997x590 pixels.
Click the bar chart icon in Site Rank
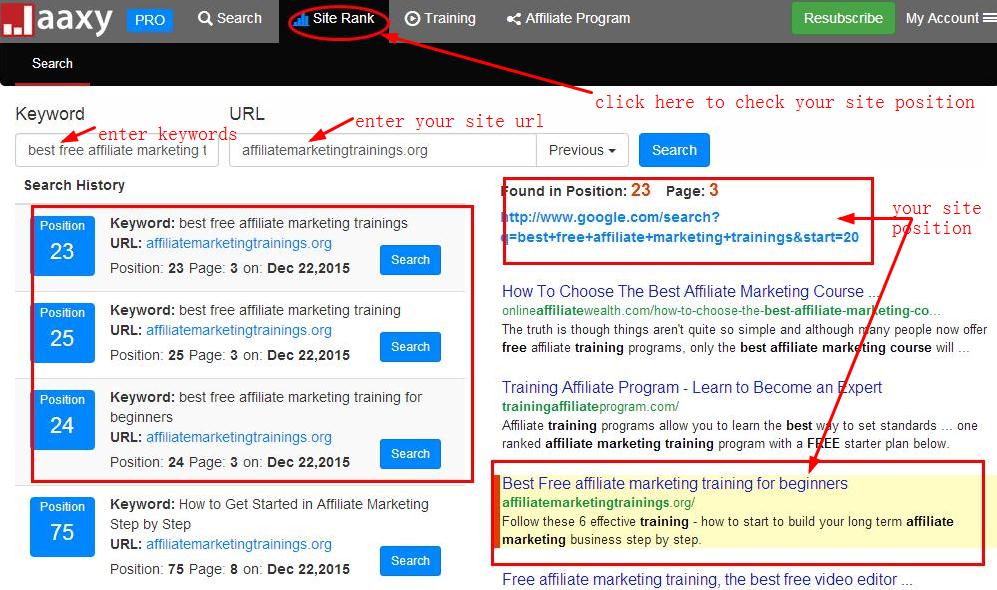click(x=301, y=20)
